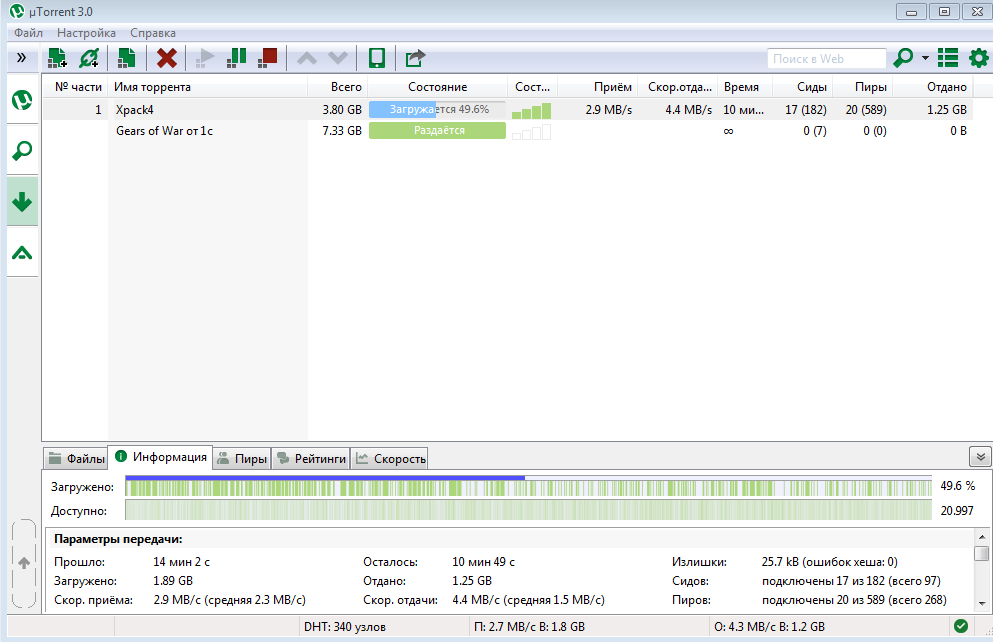Click the Сост... health column header
This screenshot has width=993, height=642.
[532, 87]
